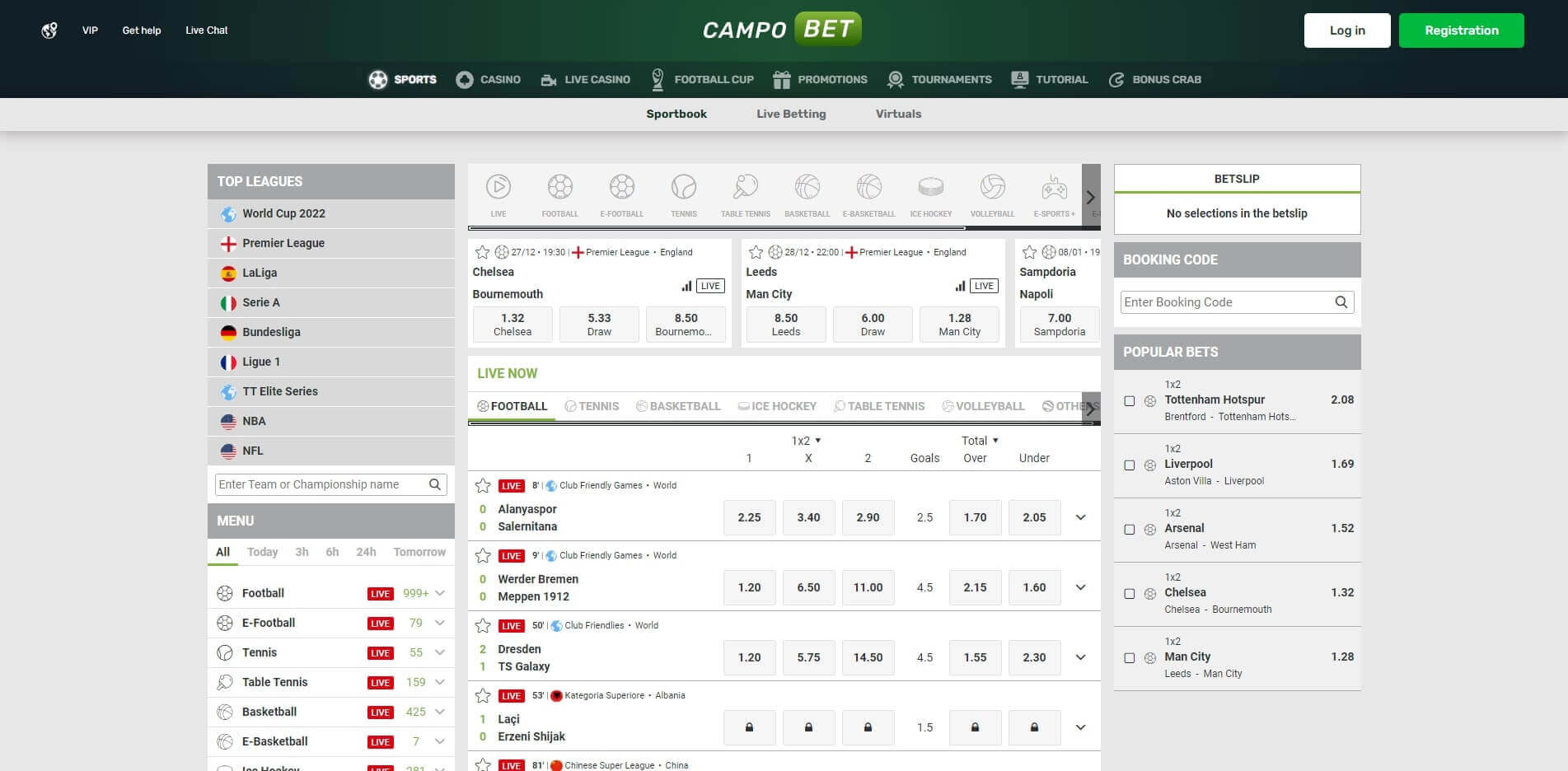Filter menu by Tomorrow tab
The height and width of the screenshot is (771, 1568).
tap(419, 552)
